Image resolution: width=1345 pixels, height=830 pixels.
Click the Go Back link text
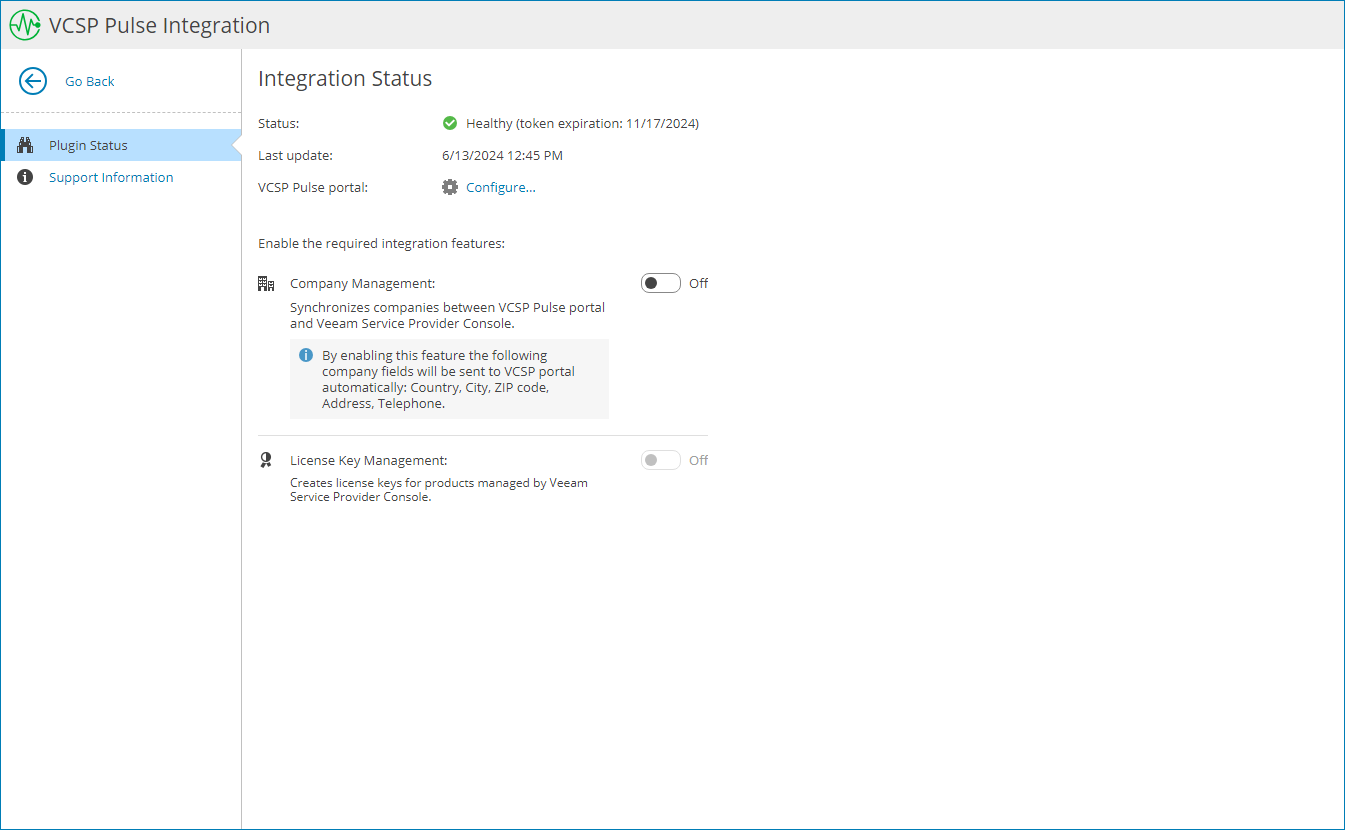point(90,81)
